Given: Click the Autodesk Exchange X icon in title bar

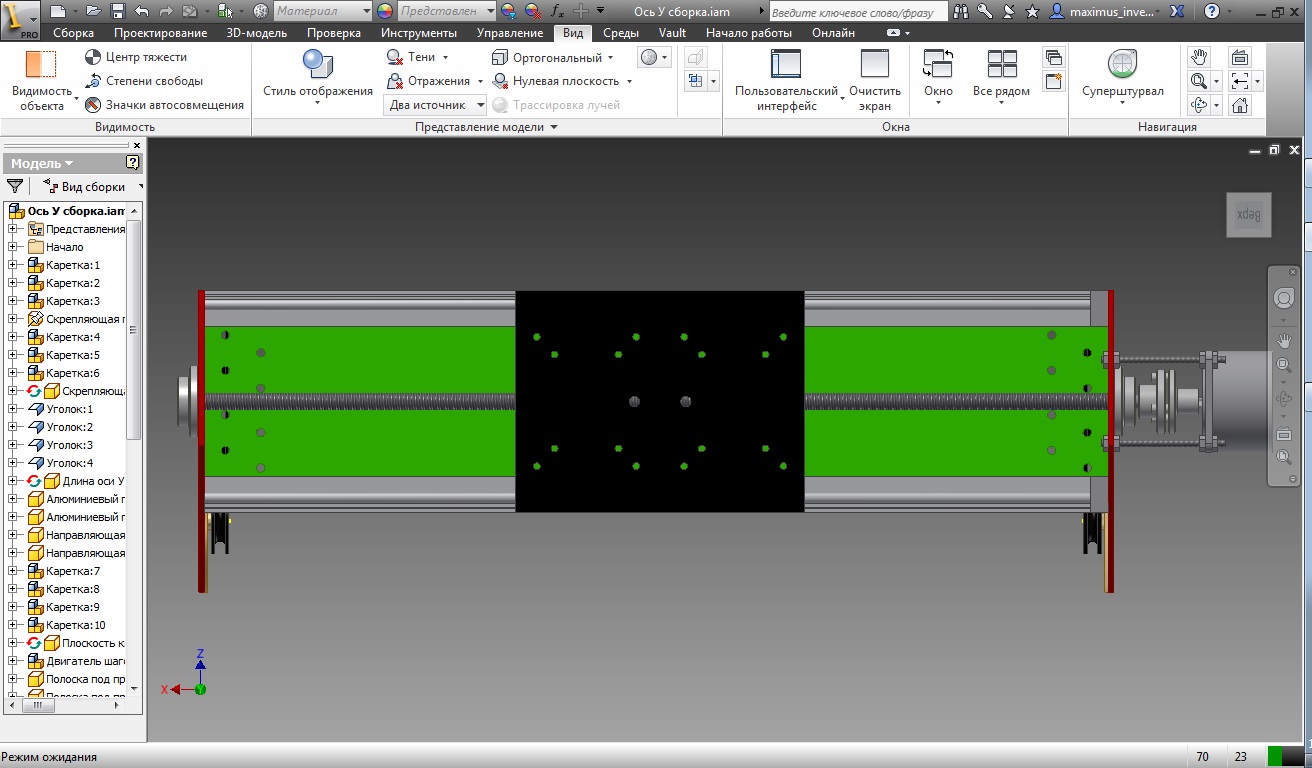Looking at the screenshot, I should tap(1177, 11).
